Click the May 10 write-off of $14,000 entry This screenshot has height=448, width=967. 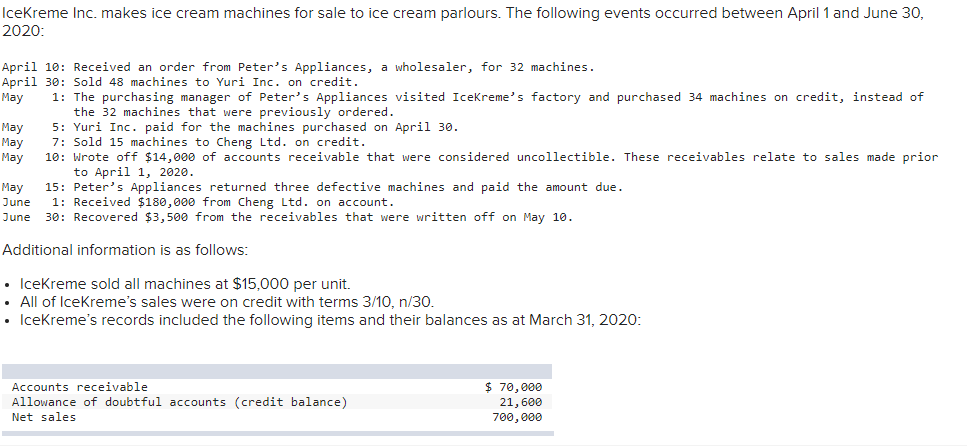pyautogui.click(x=470, y=164)
